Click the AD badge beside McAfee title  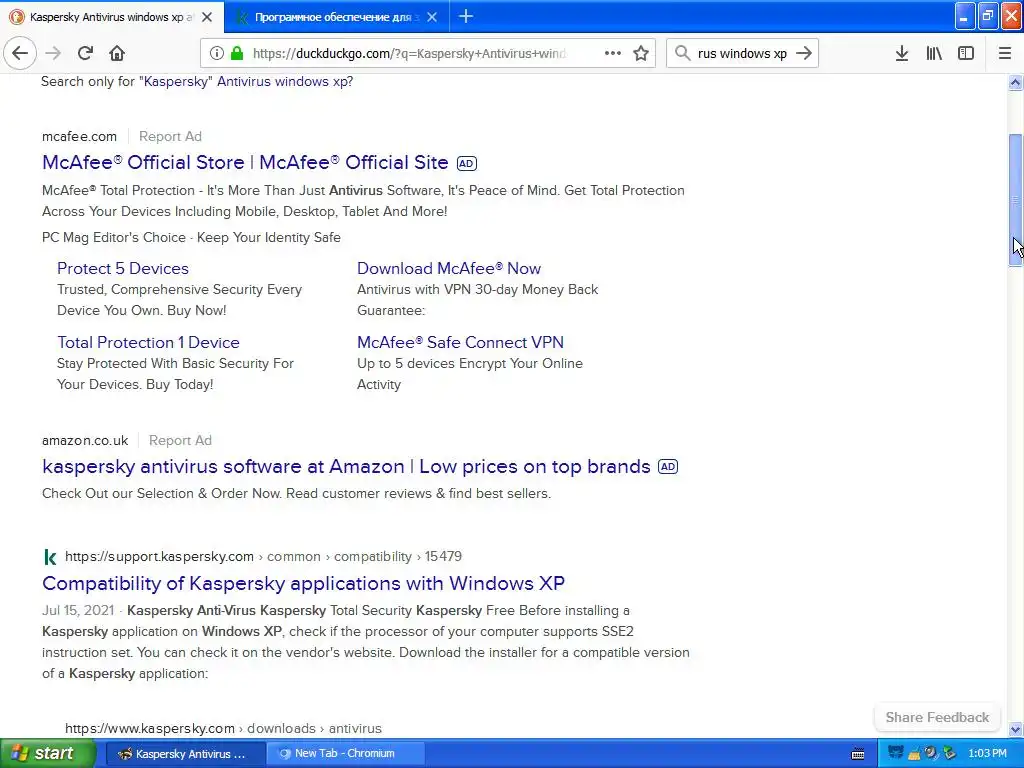click(466, 163)
